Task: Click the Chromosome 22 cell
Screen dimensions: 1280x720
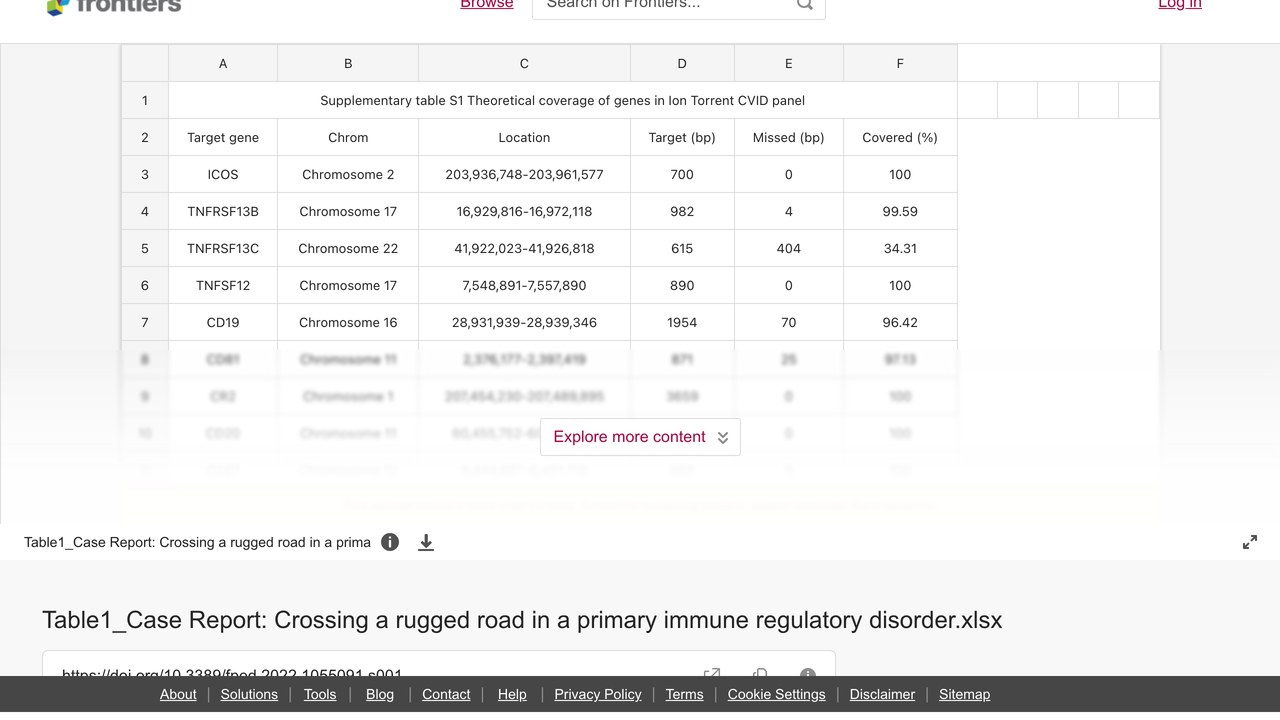Action: tap(348, 248)
